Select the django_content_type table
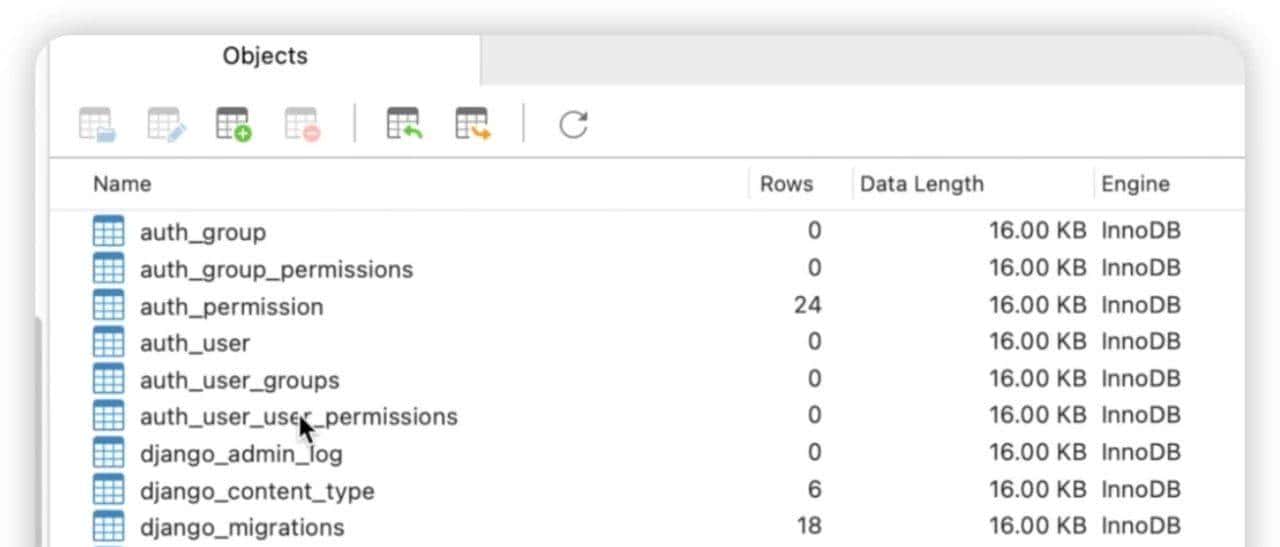Image resolution: width=1280 pixels, height=547 pixels. [257, 491]
